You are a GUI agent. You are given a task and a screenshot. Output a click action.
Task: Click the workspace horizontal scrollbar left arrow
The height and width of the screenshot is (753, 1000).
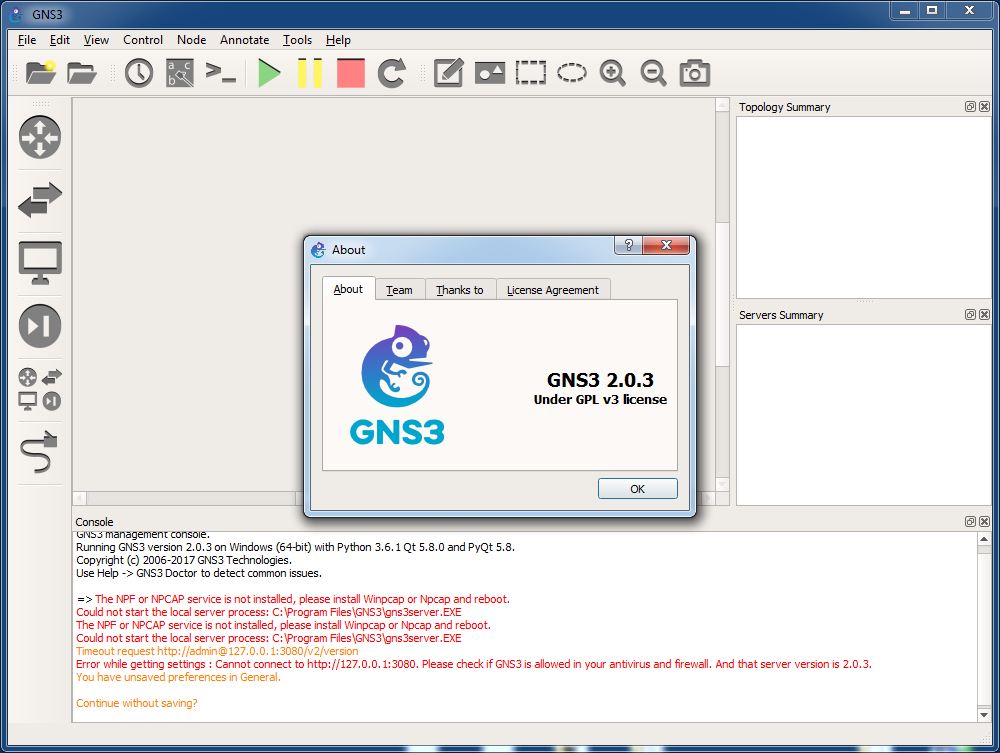click(x=80, y=498)
